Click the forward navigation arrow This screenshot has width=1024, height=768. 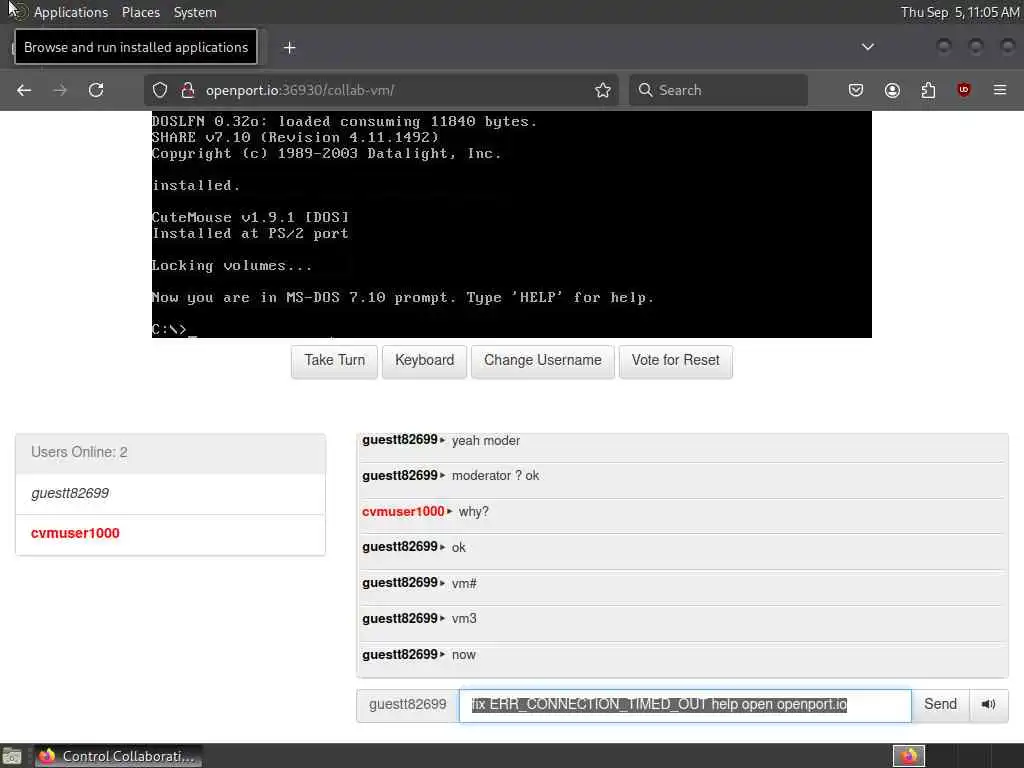tap(60, 90)
